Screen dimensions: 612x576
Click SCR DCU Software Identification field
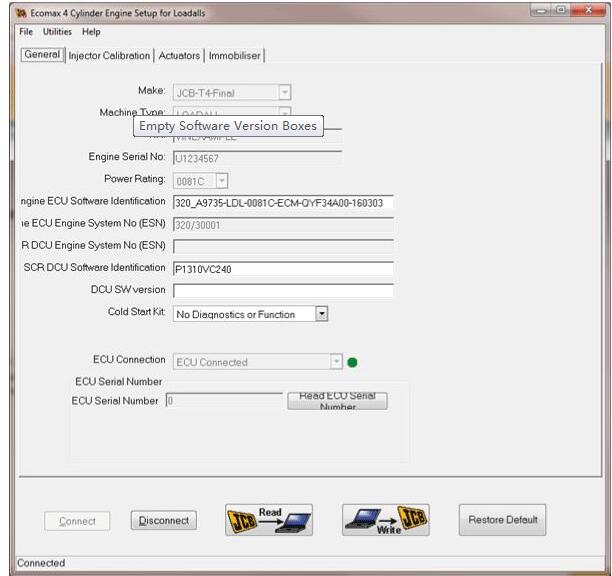click(x=283, y=269)
